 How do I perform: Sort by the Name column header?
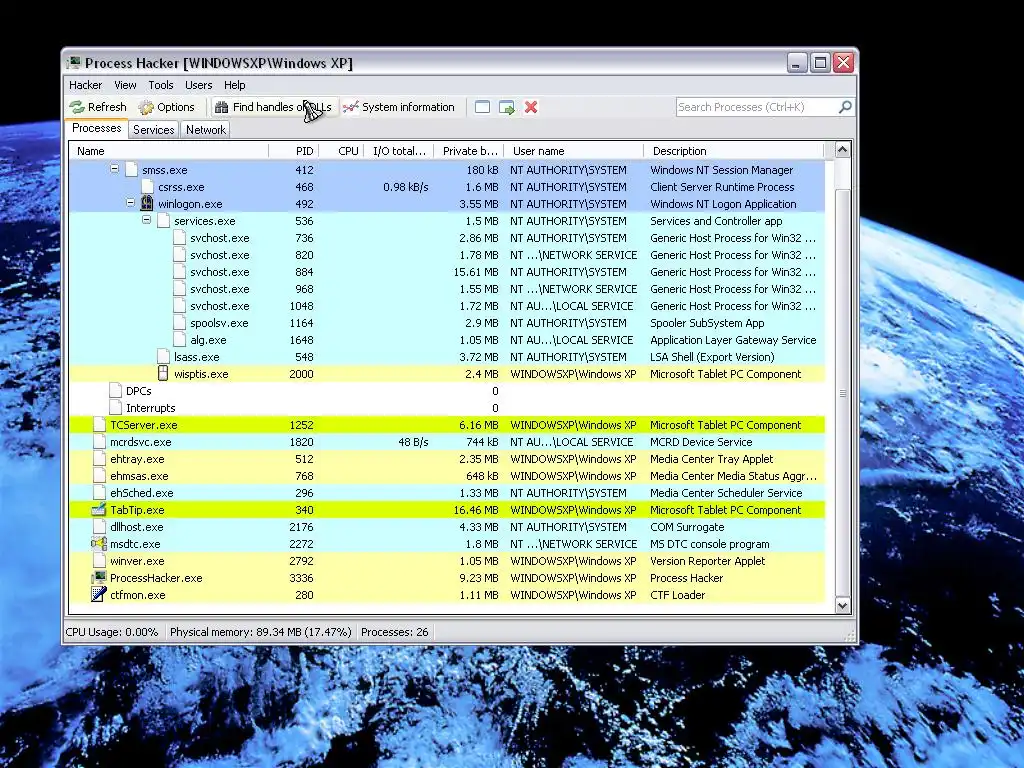click(168, 151)
